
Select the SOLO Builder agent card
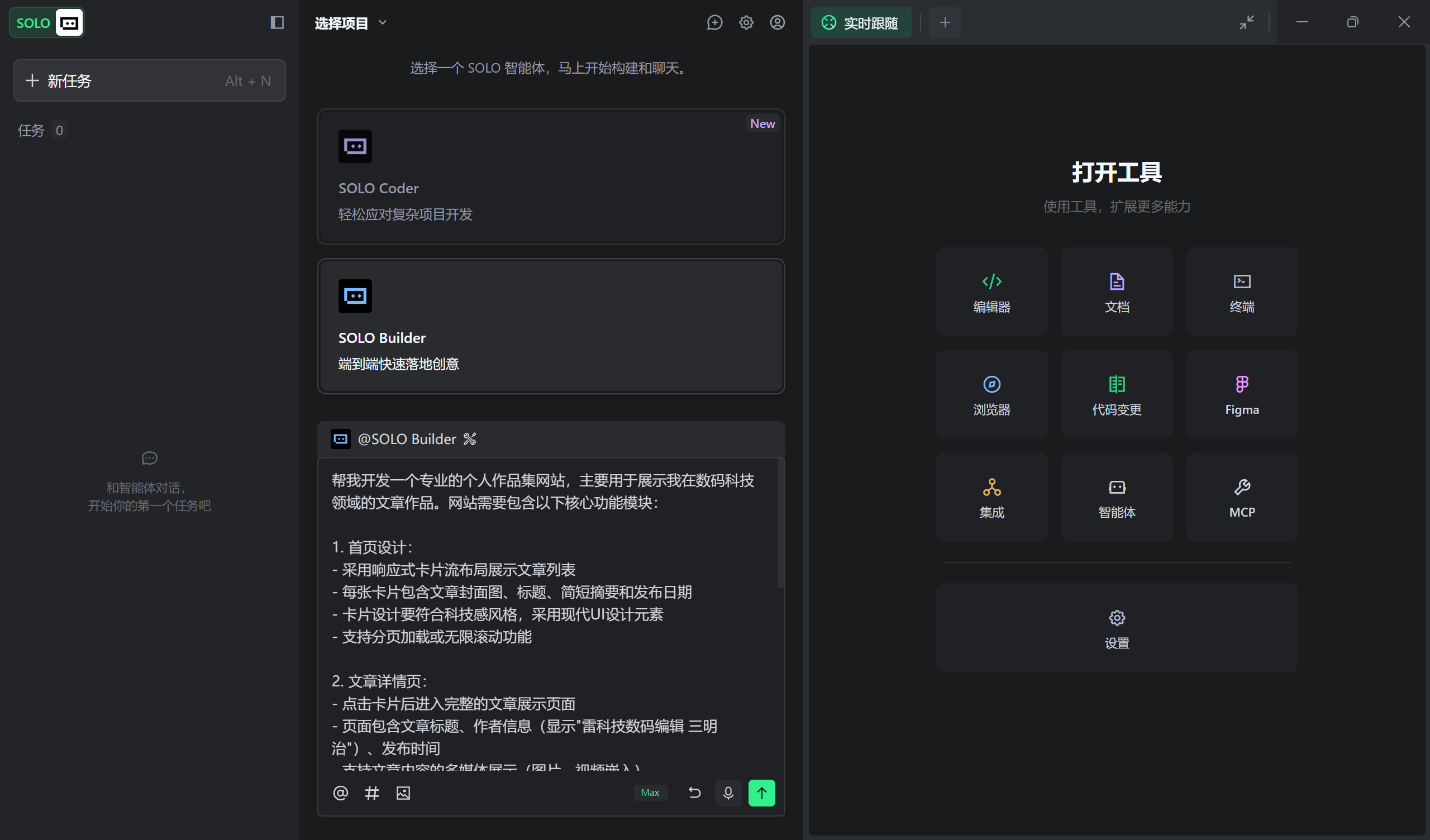click(x=550, y=326)
